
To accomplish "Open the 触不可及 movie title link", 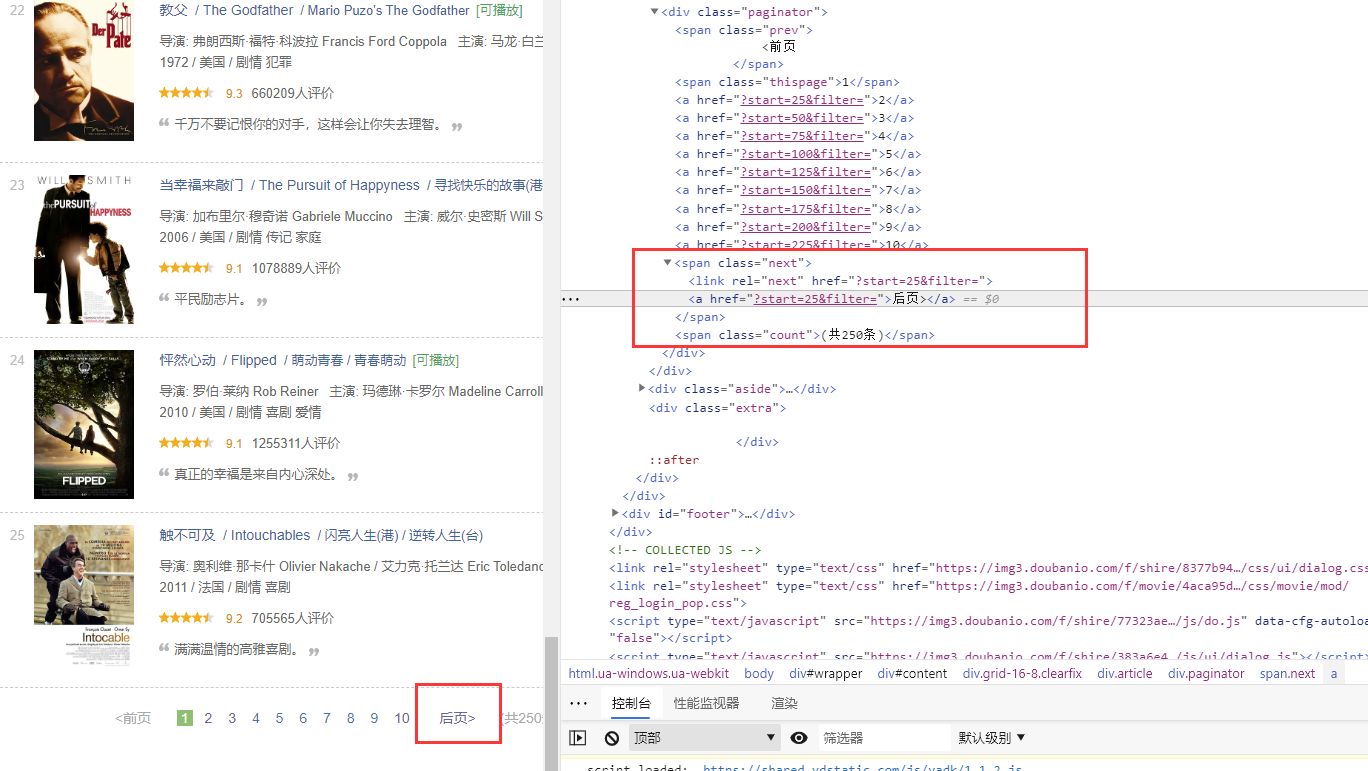I will tap(187, 535).
